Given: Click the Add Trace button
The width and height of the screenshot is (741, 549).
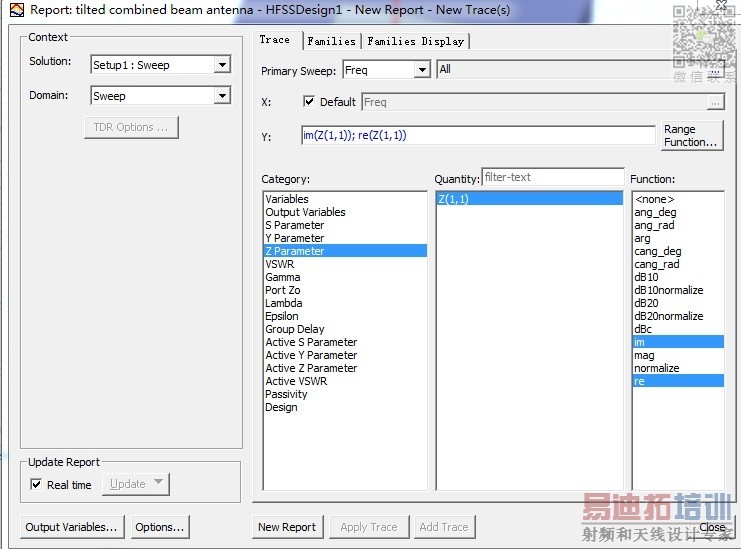Looking at the screenshot, I should [444, 527].
